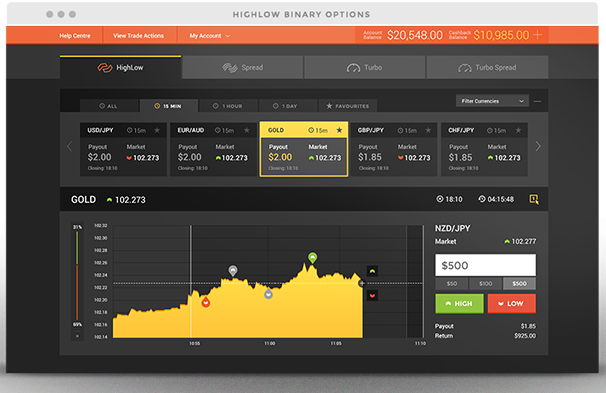Toggle the GOLD card favourite star
The height and width of the screenshot is (393, 606).
pyautogui.click(x=339, y=130)
